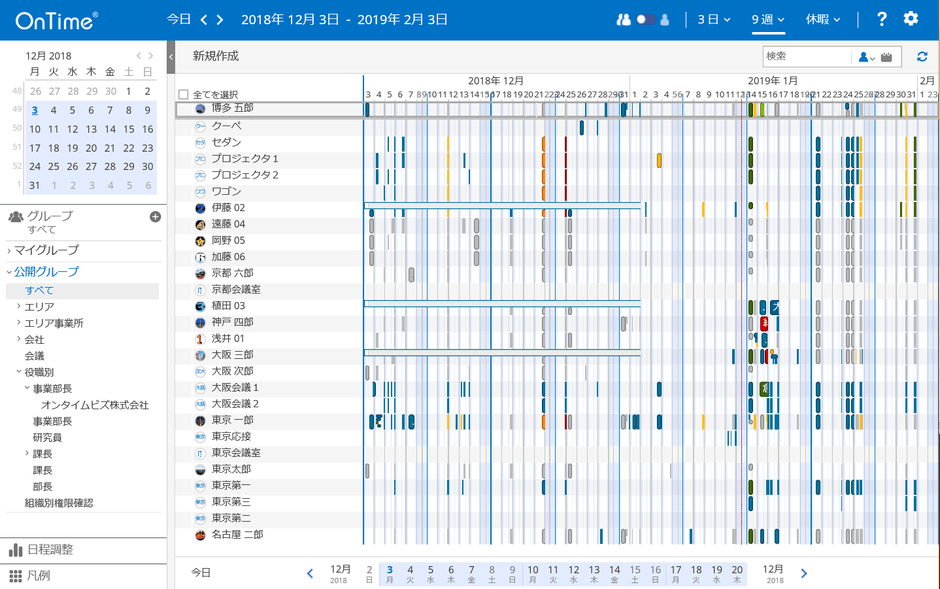Click the single person icon right of the switch
940x589 pixels.
pos(665,17)
